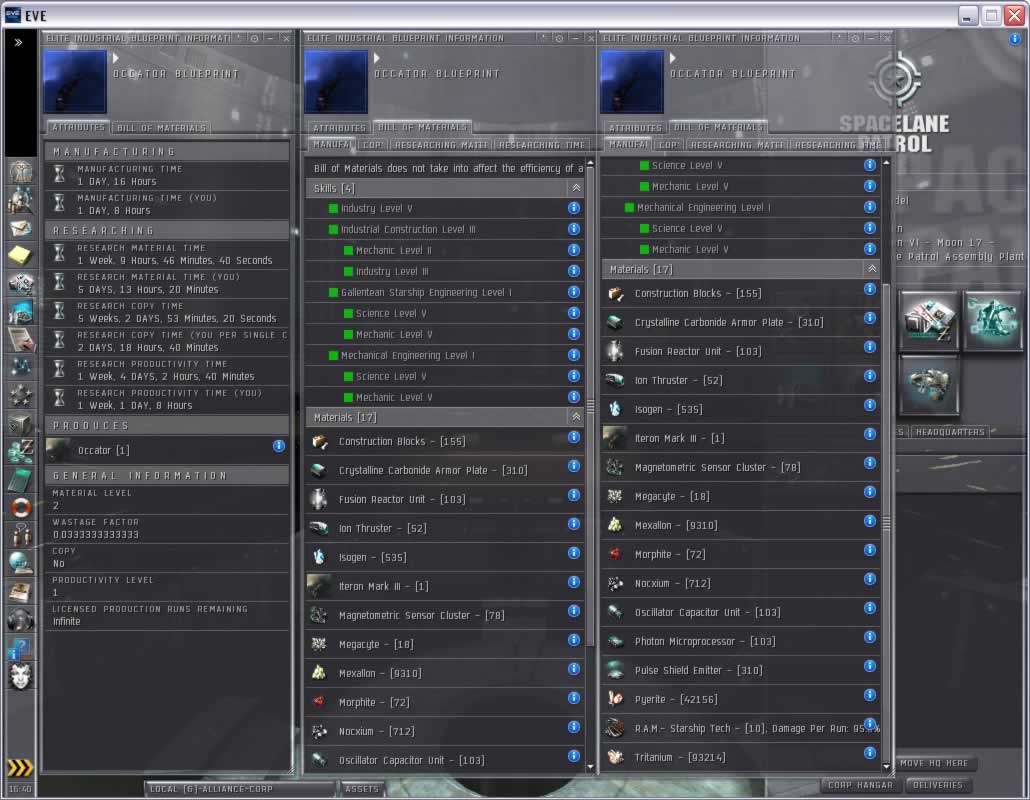Expand the sidebar with double arrow
Screen dimensions: 1030x800
18,42
